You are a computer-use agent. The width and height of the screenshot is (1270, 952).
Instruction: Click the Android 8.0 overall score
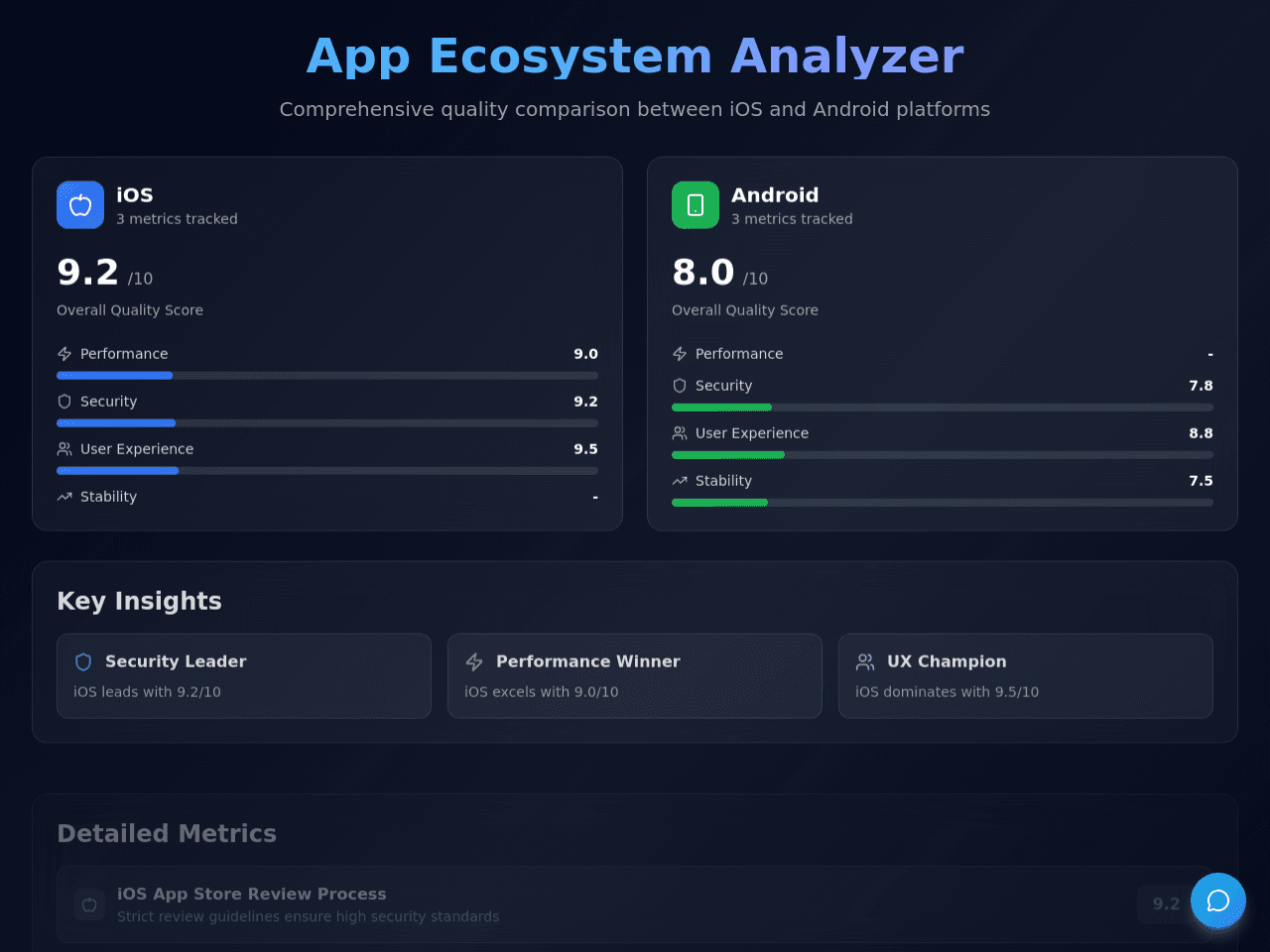[703, 272]
